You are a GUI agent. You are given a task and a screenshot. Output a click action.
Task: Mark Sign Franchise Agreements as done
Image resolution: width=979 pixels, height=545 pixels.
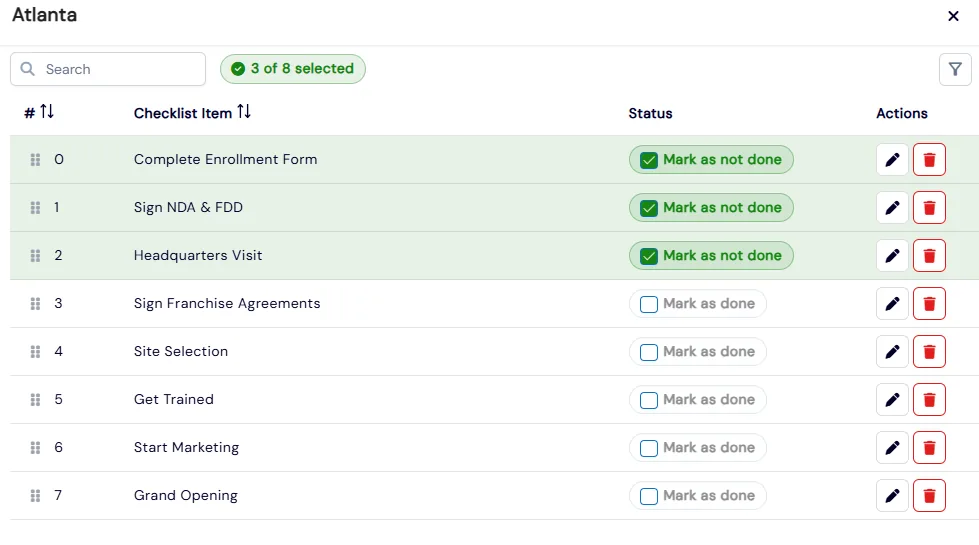point(697,304)
